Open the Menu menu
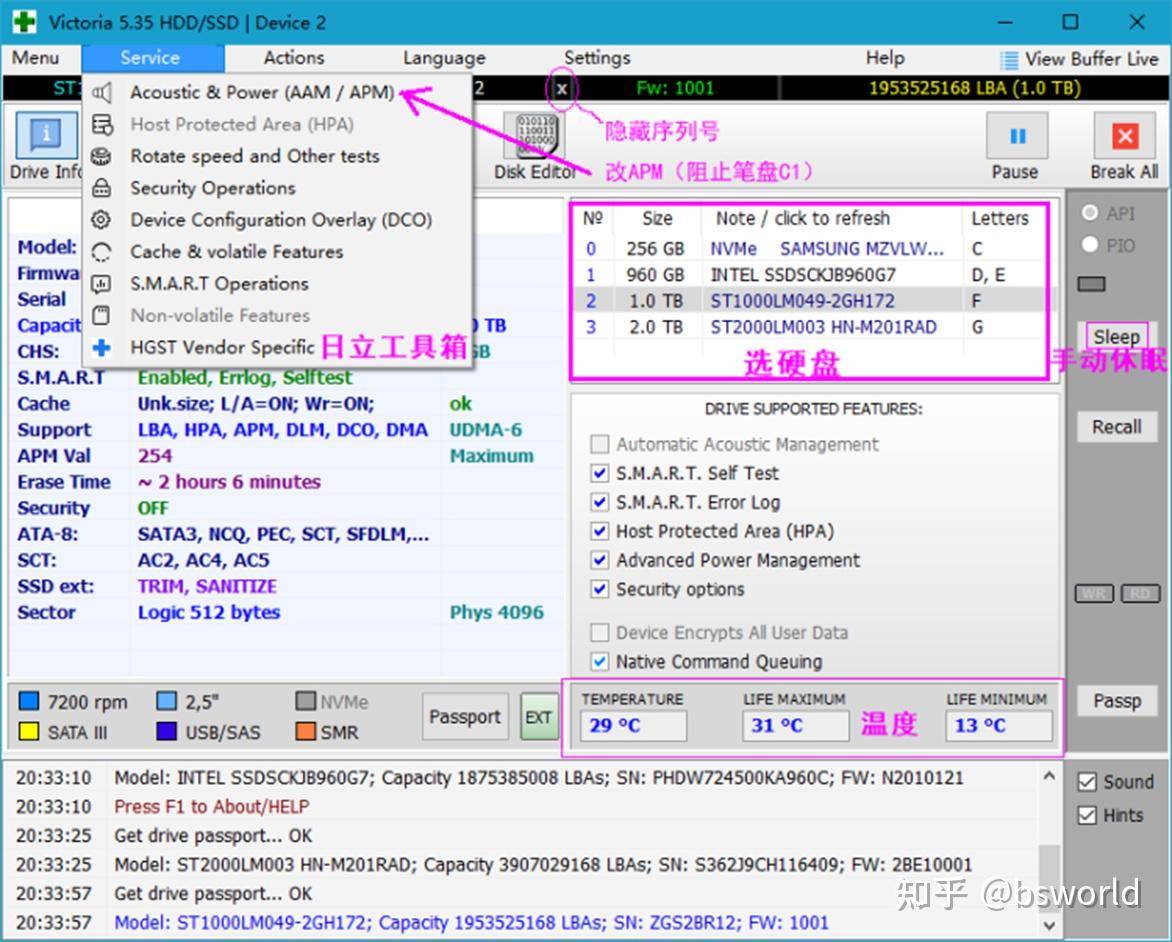1172x942 pixels. (35, 58)
